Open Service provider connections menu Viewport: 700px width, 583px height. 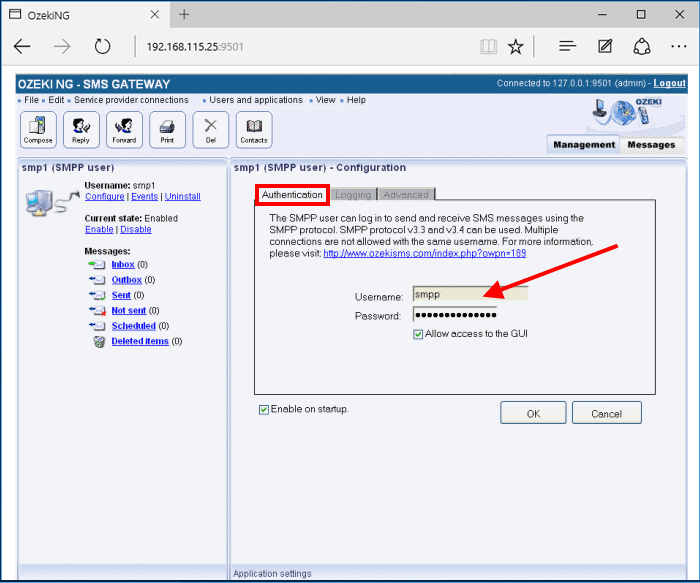tap(131, 100)
